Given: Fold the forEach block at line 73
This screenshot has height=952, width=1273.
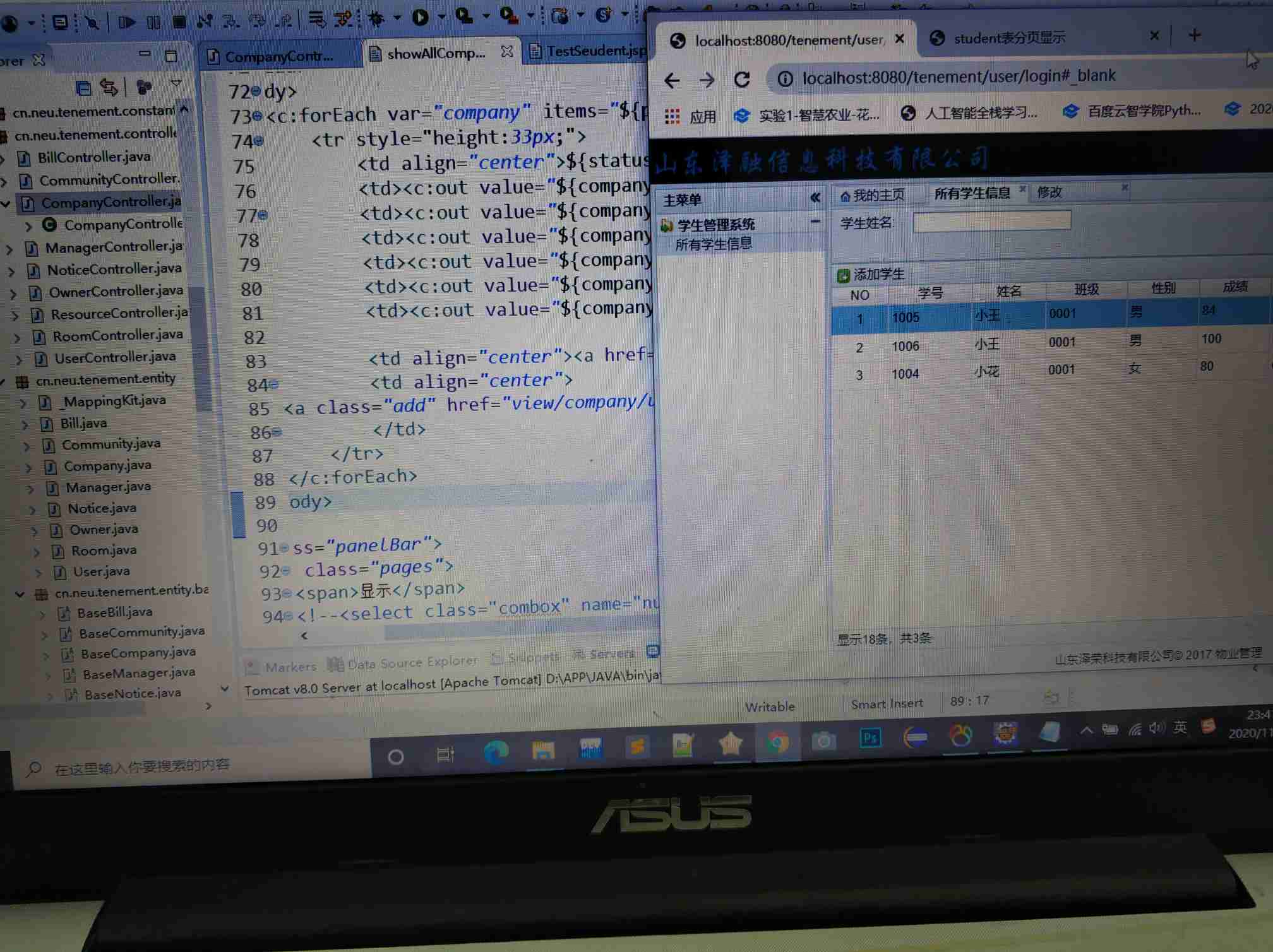Looking at the screenshot, I should pos(257,117).
